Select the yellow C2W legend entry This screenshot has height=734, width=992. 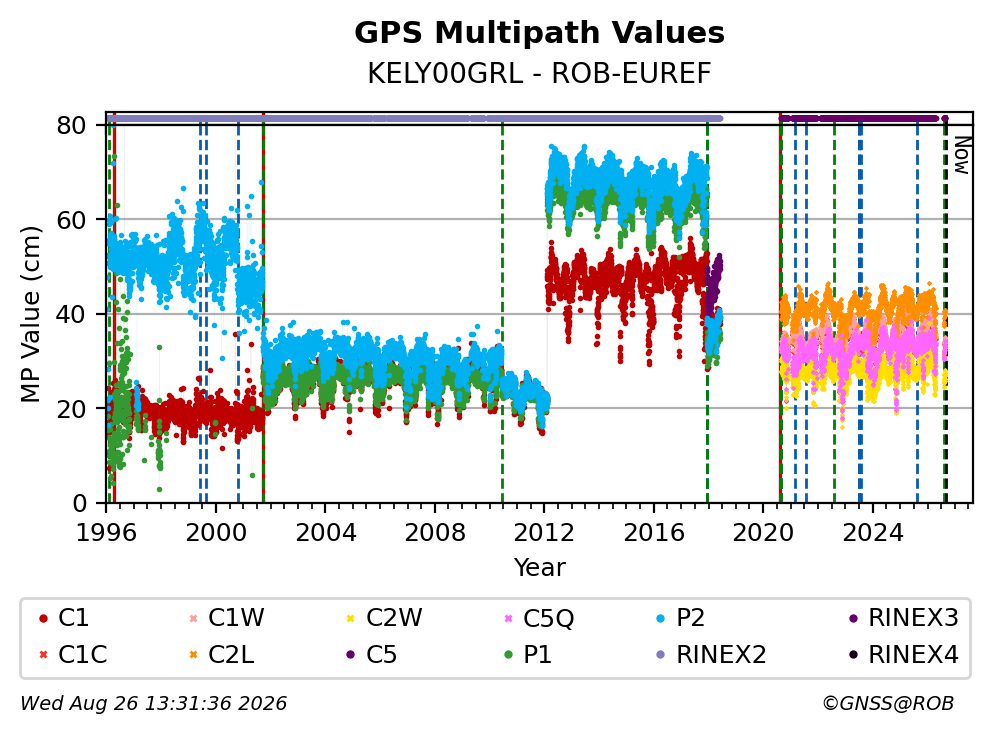(384, 618)
